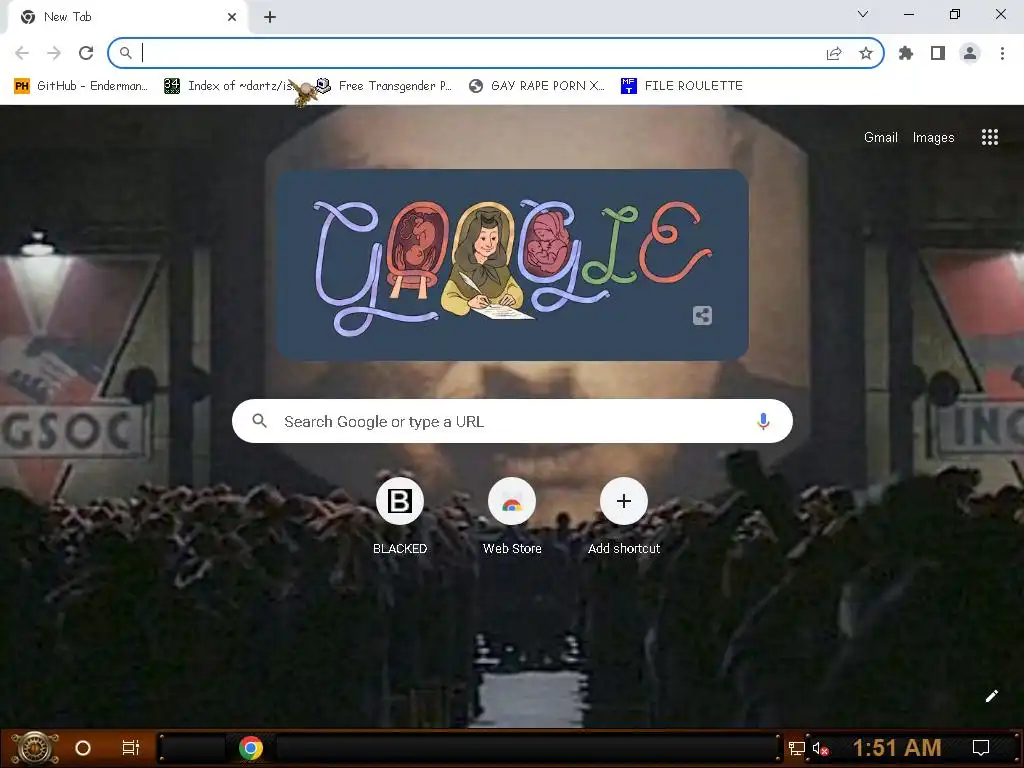Image resolution: width=1024 pixels, height=768 pixels.
Task: Go forward to next page
Action: click(x=54, y=53)
